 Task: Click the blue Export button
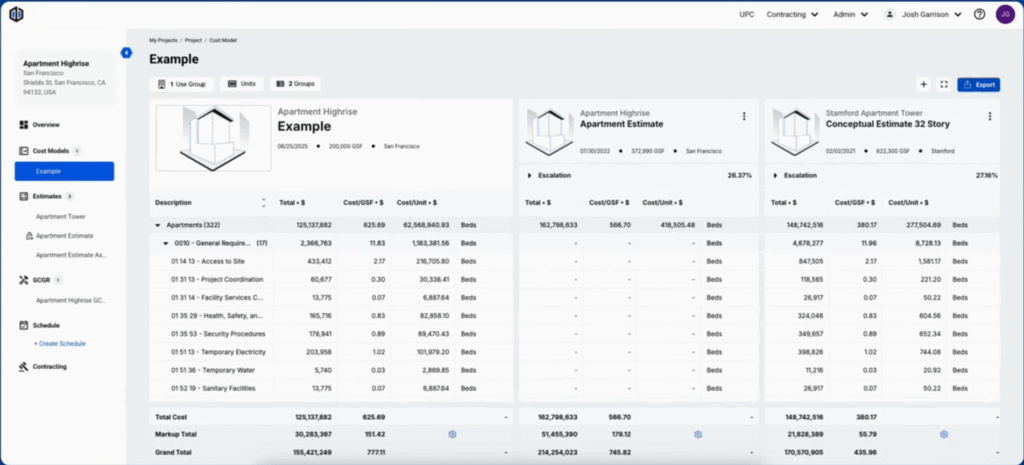click(x=978, y=85)
